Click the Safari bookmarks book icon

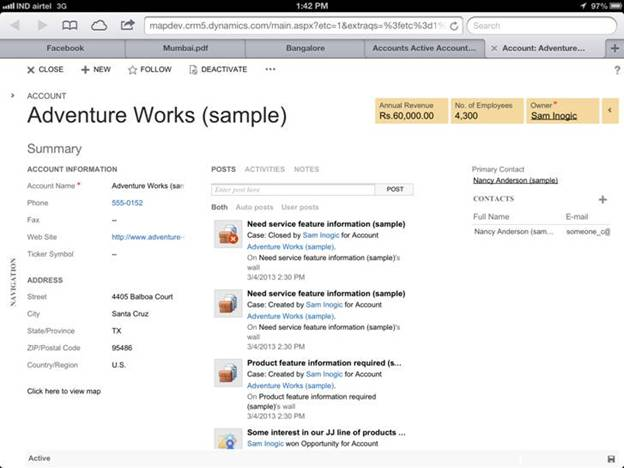click(69, 25)
